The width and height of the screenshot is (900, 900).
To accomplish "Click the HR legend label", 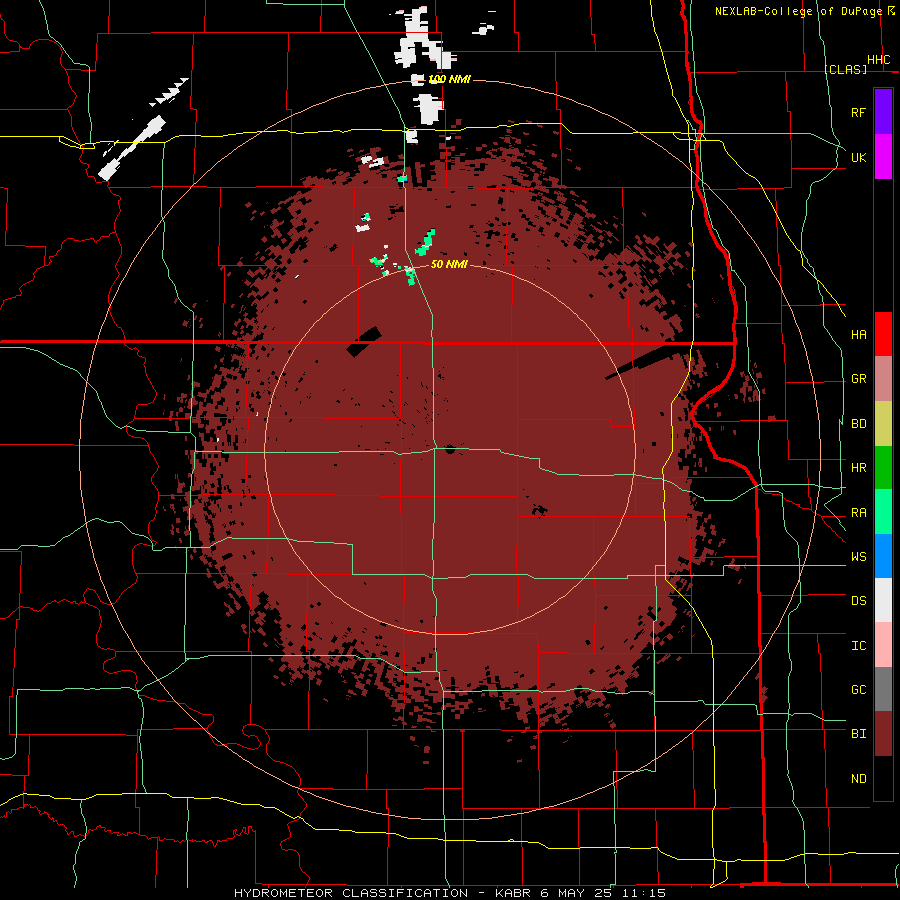I will coord(859,468).
